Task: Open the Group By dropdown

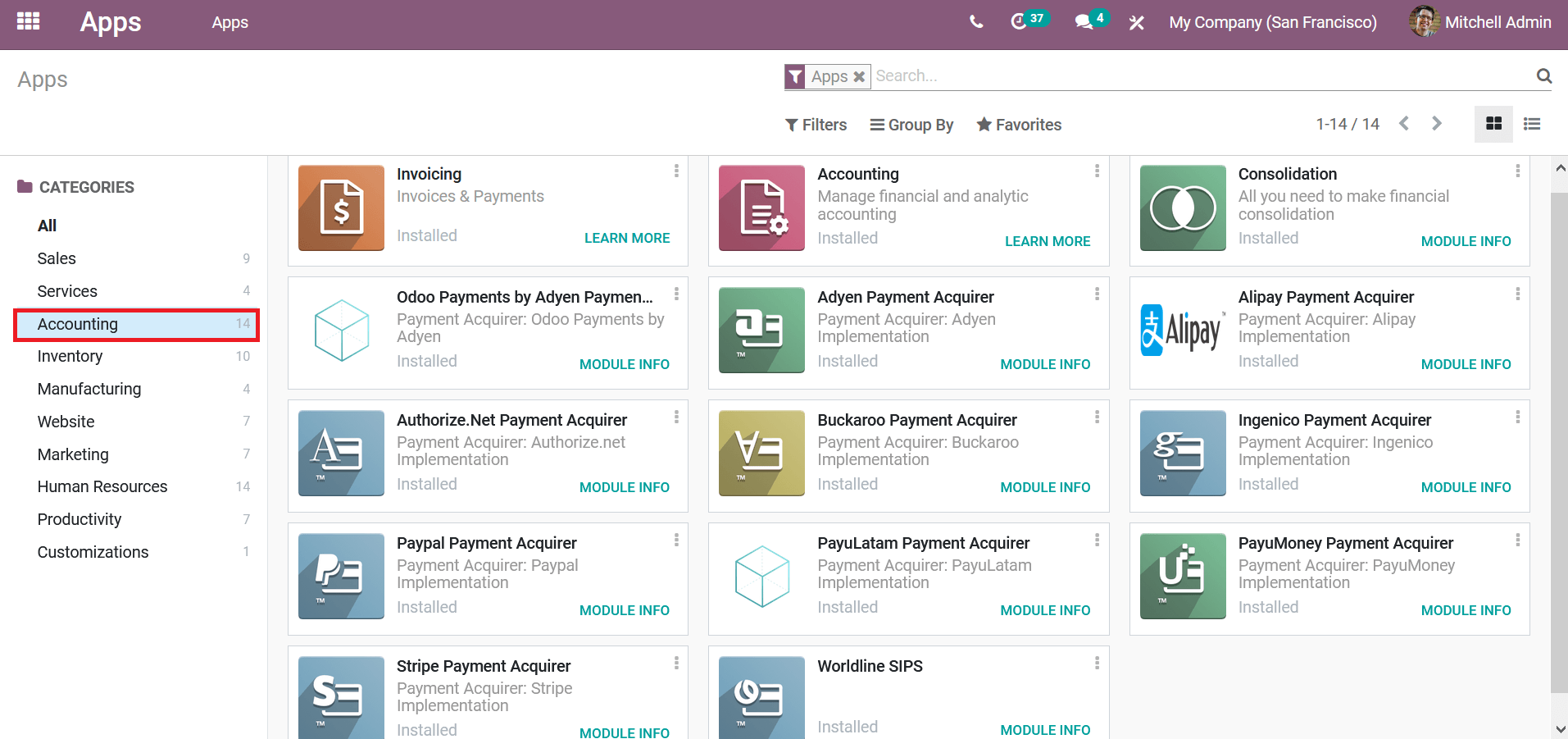Action: 911,125
